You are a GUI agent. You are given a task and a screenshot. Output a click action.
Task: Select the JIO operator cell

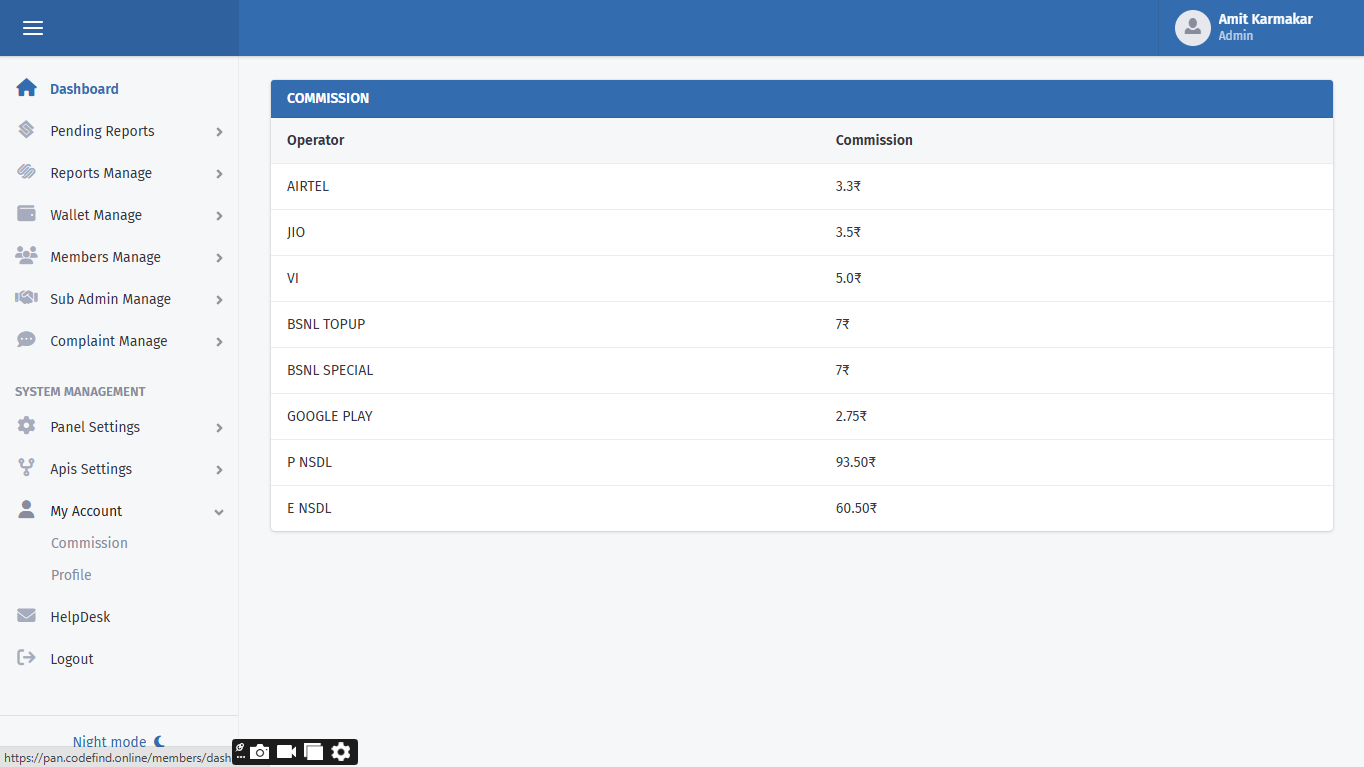[x=296, y=232]
